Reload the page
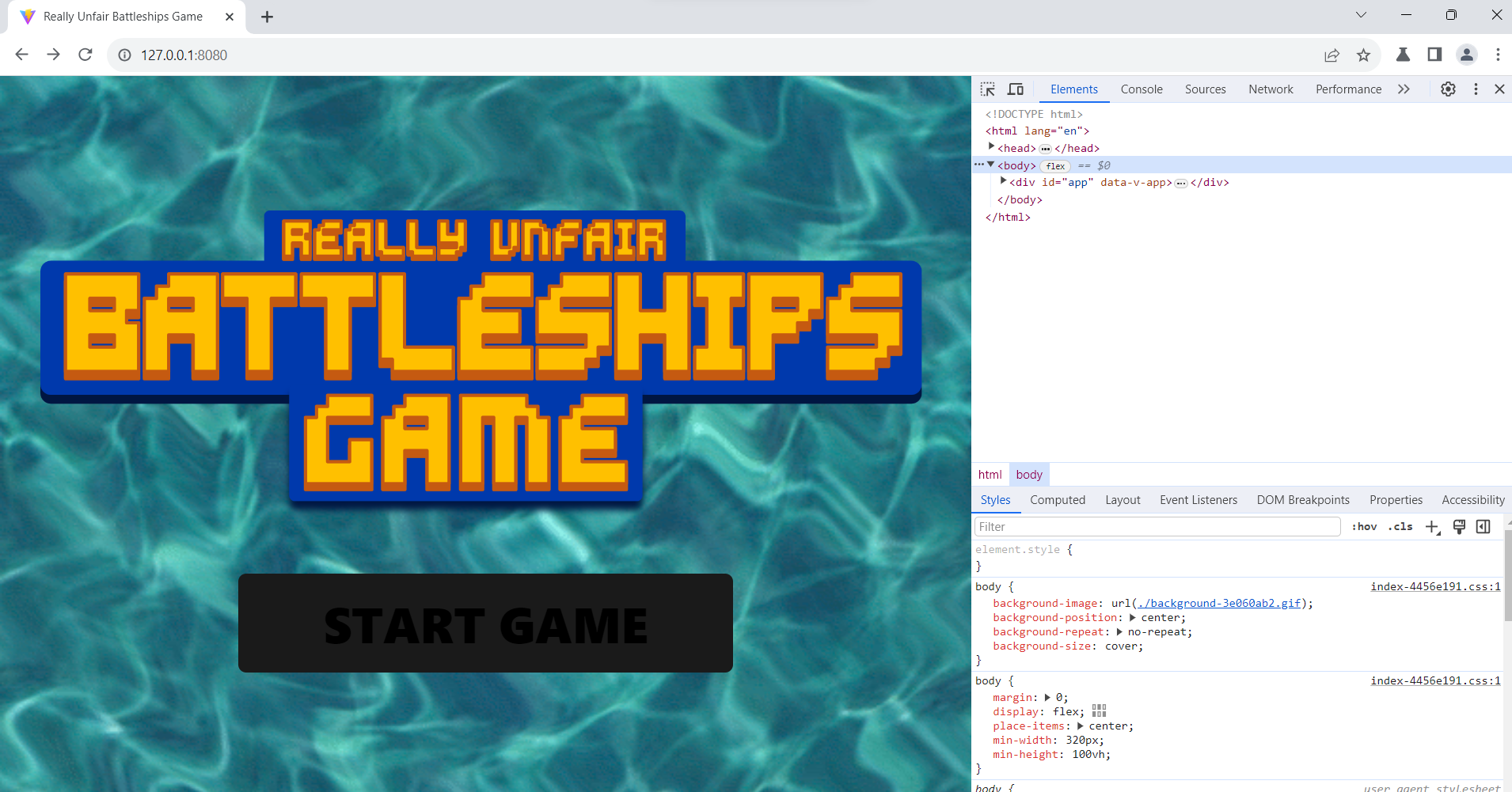 [x=85, y=55]
